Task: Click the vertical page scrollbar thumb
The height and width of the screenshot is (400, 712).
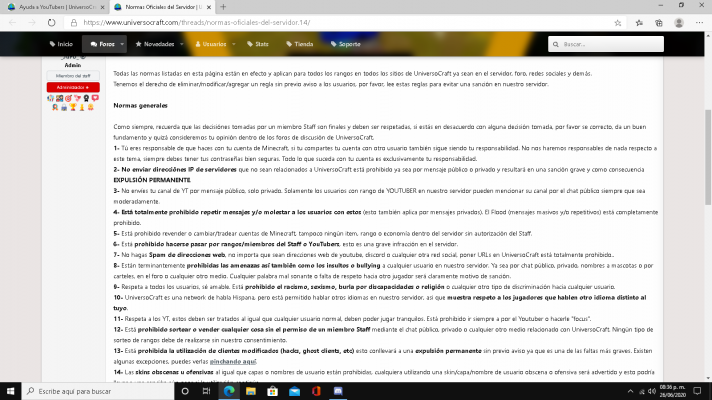Action: [708, 157]
